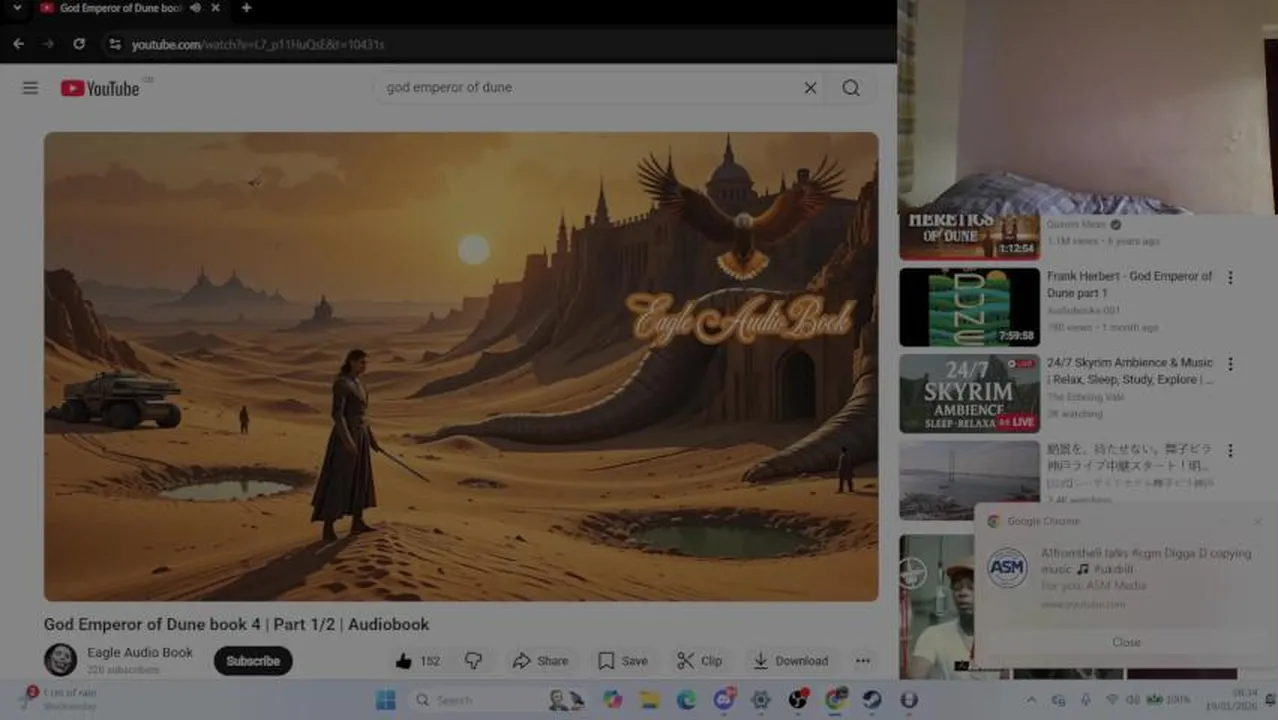Open the Windows Start menu
Image resolution: width=1278 pixels, height=720 pixels.
(386, 700)
